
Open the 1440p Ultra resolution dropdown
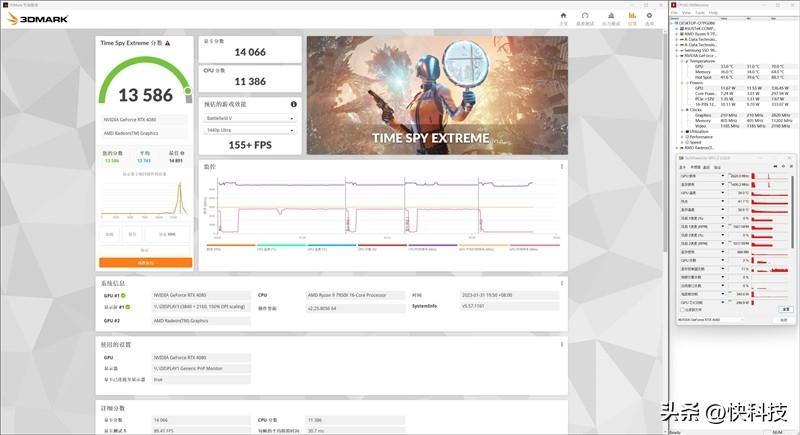pyautogui.click(x=250, y=131)
